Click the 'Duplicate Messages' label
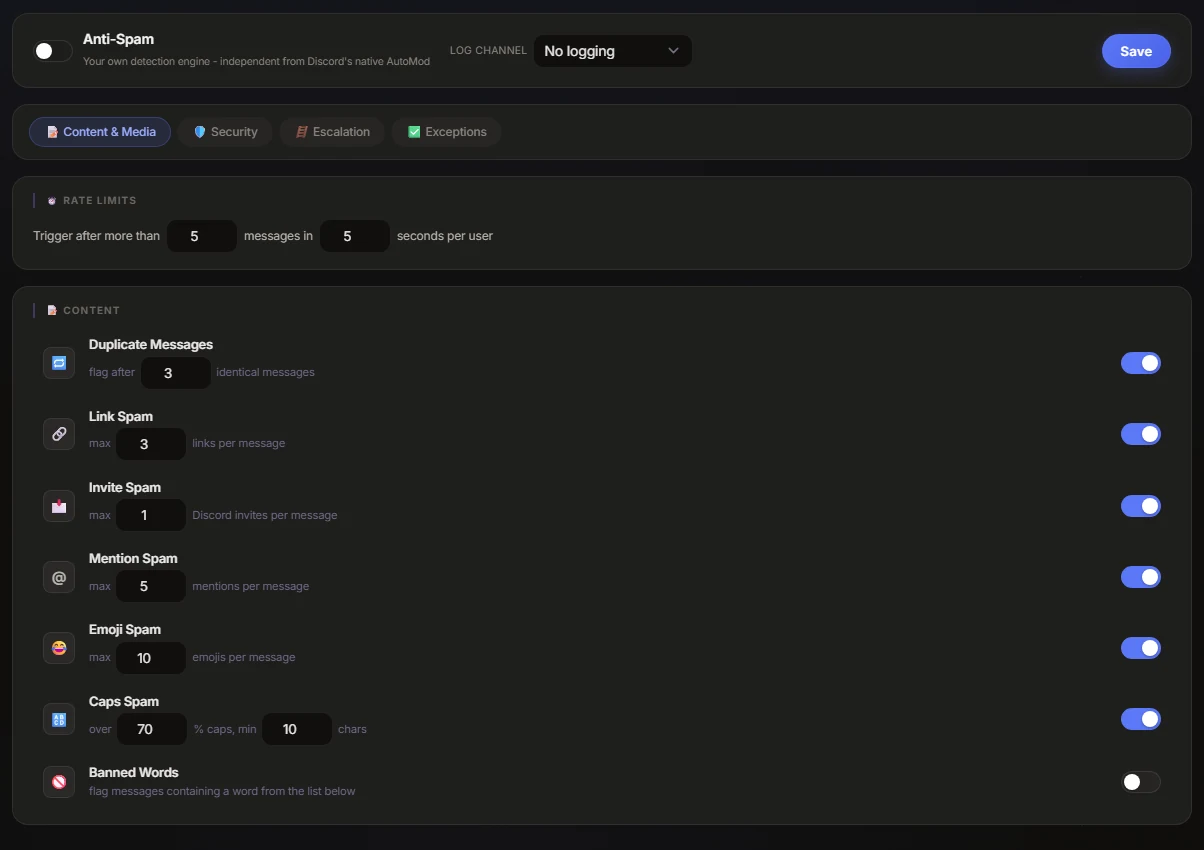Viewport: 1204px width, 850px height. point(151,345)
